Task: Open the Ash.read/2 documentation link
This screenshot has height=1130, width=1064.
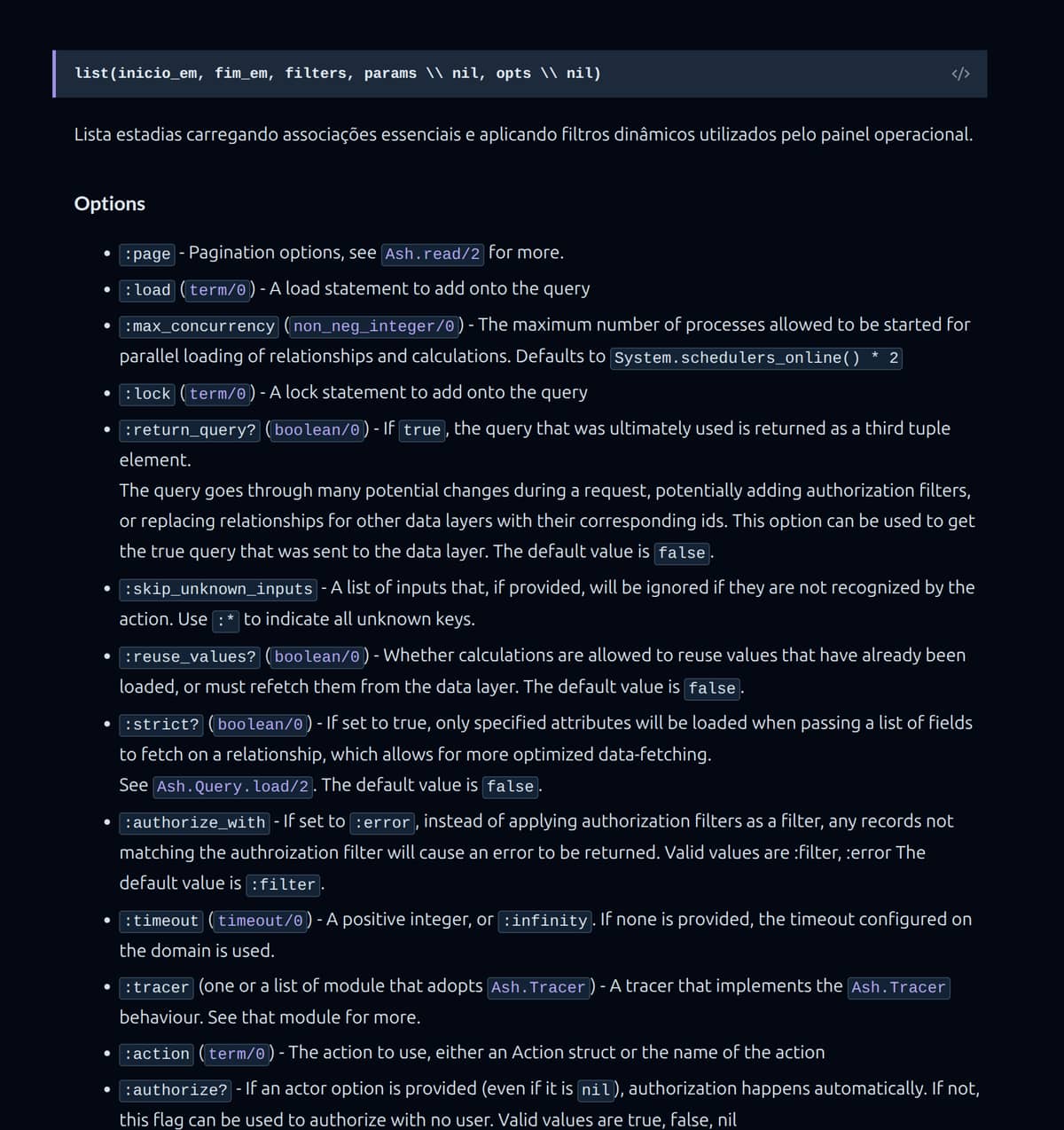Action: point(433,254)
